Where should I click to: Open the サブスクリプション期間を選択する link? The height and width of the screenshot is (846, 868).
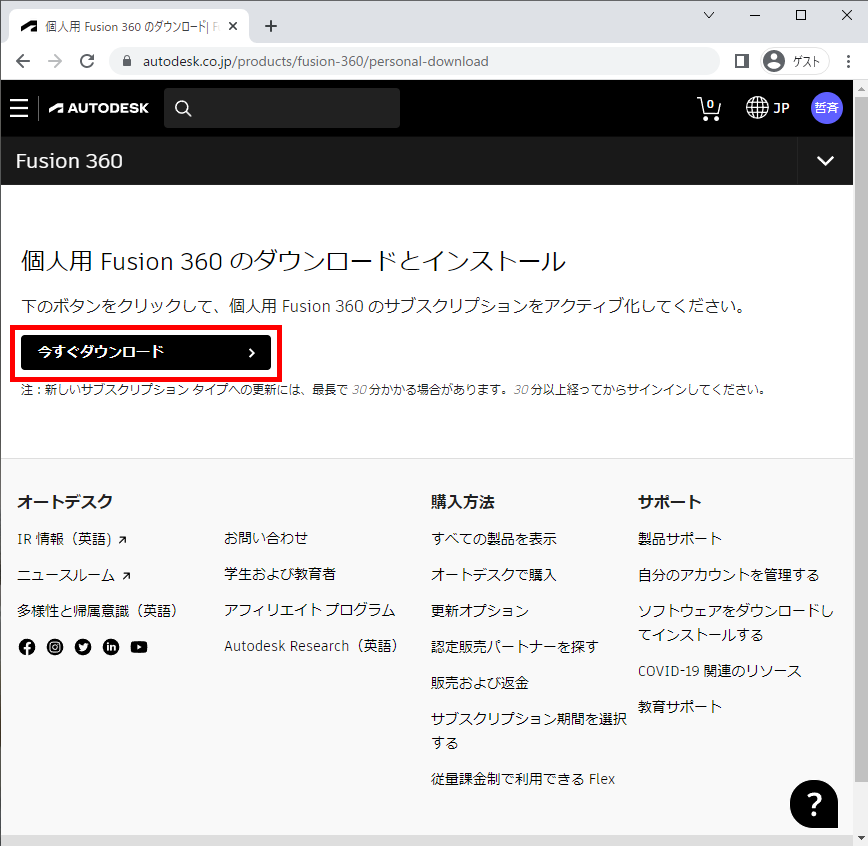529,731
